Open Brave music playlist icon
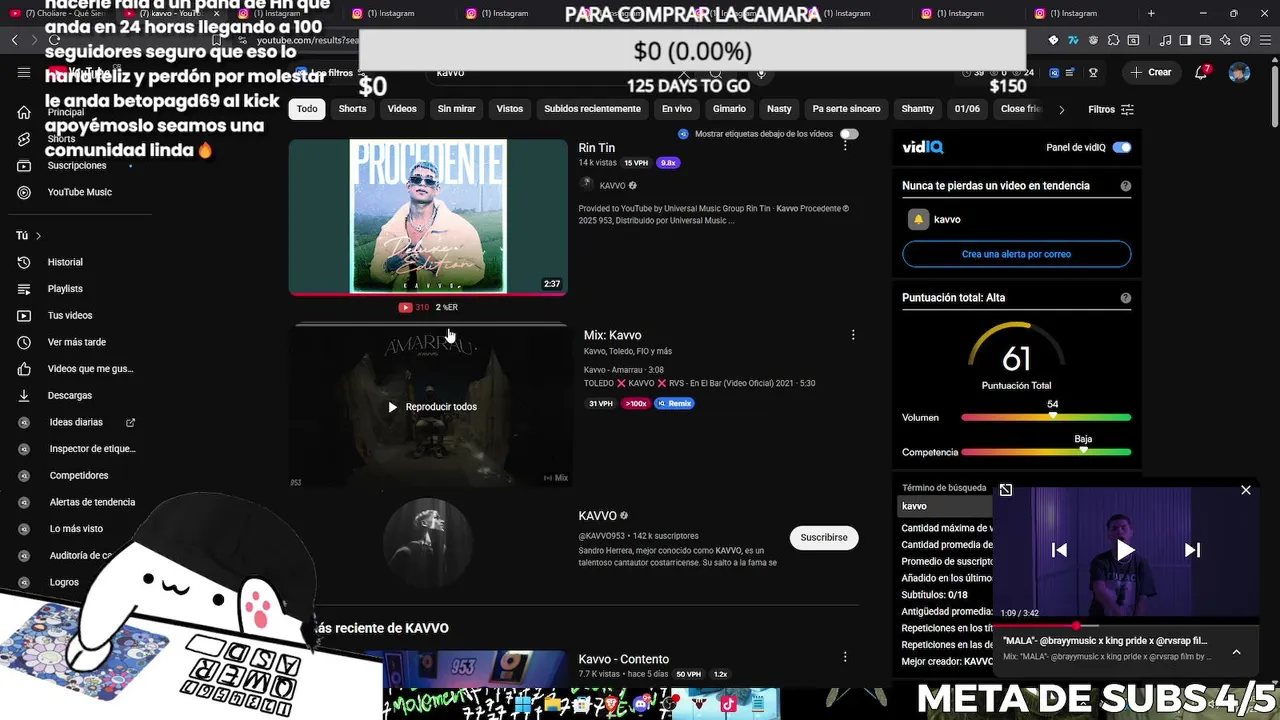 click(1166, 40)
